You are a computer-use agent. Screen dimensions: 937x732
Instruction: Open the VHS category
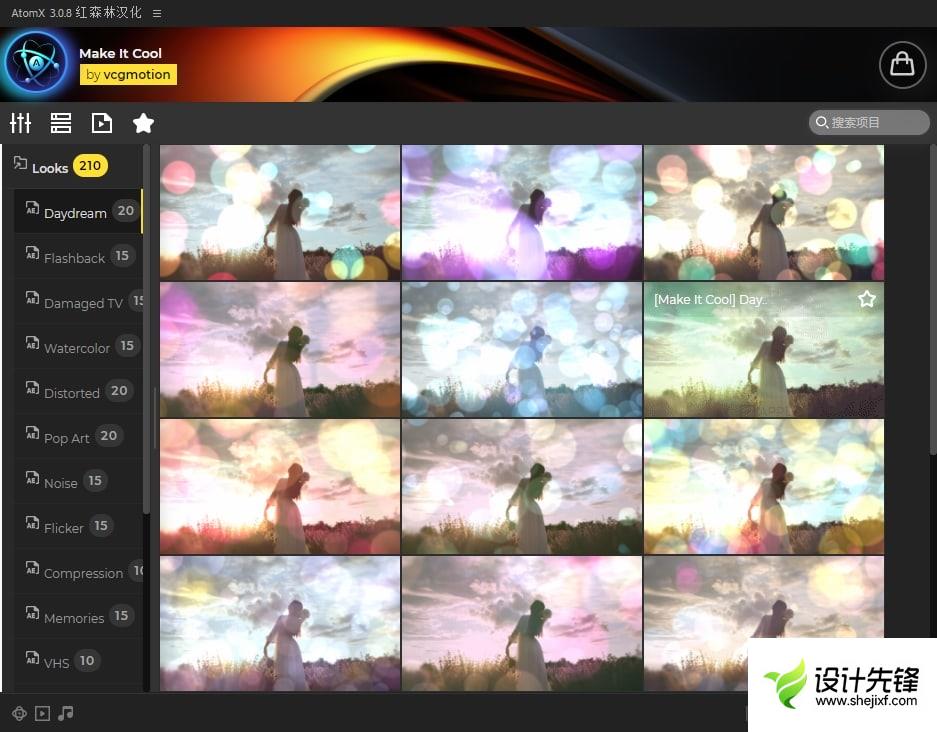[x=57, y=662]
